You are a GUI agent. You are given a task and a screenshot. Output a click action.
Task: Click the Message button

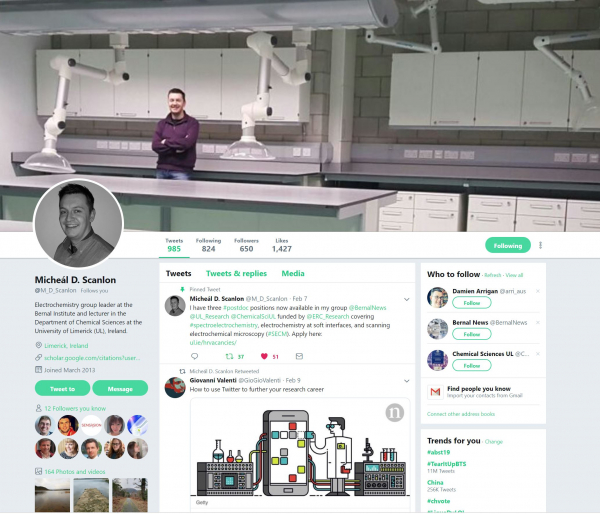click(120, 388)
